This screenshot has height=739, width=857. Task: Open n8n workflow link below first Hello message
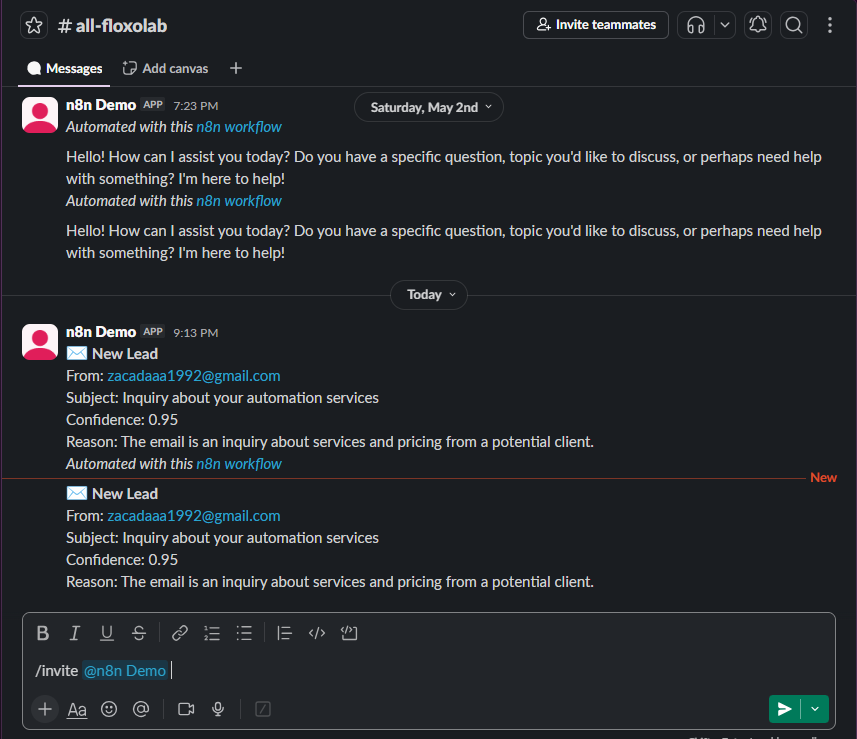(x=239, y=201)
